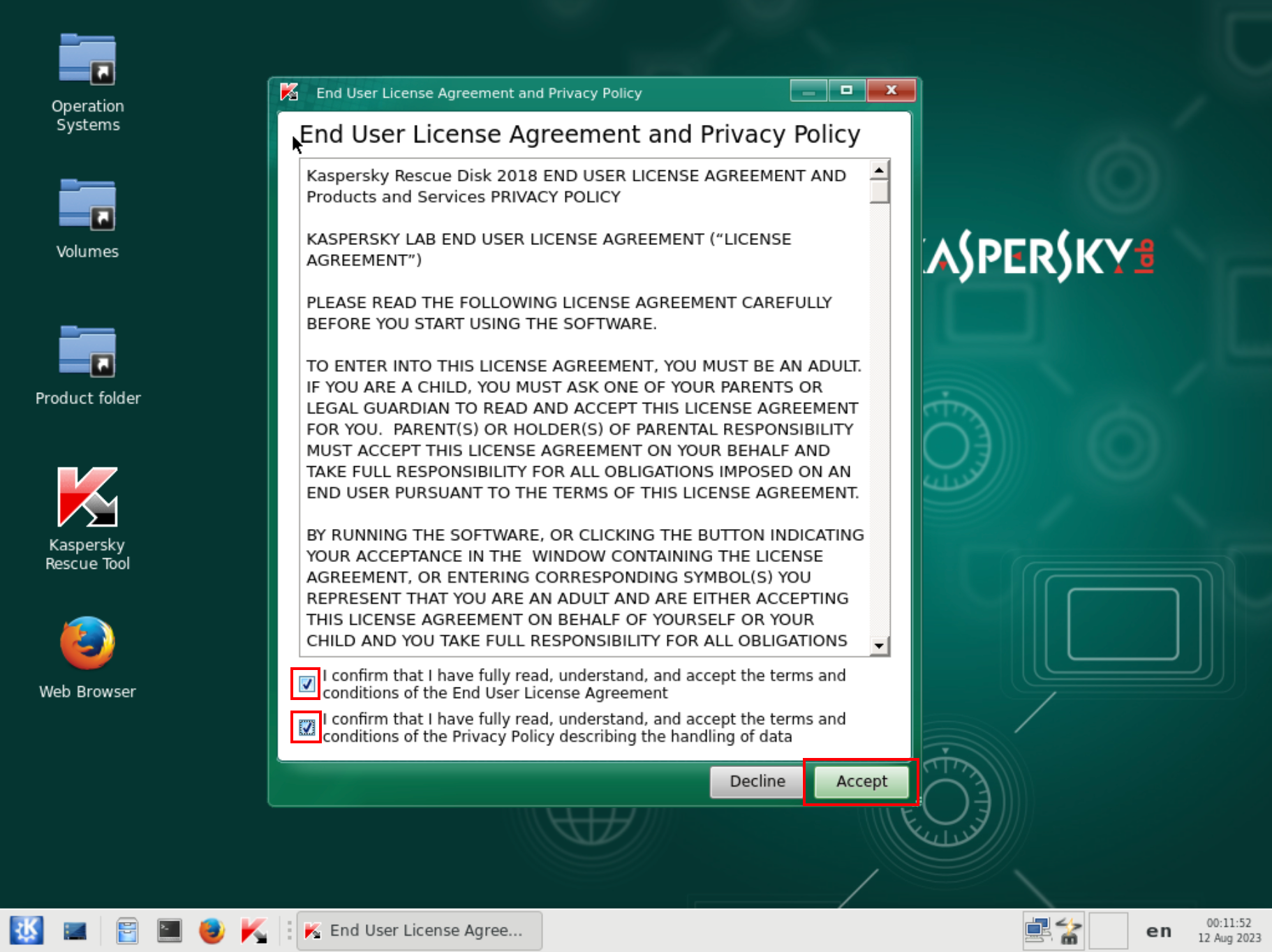Open the Operation Systems desktop folder

(87, 83)
